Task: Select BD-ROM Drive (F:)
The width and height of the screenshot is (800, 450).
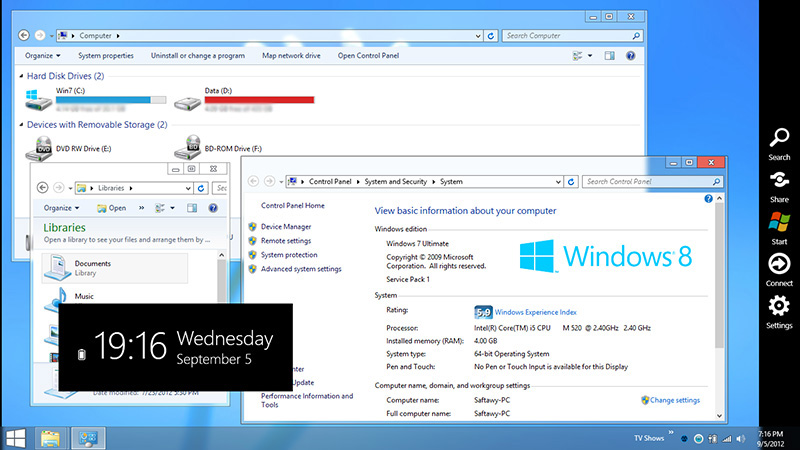Action: click(218, 148)
